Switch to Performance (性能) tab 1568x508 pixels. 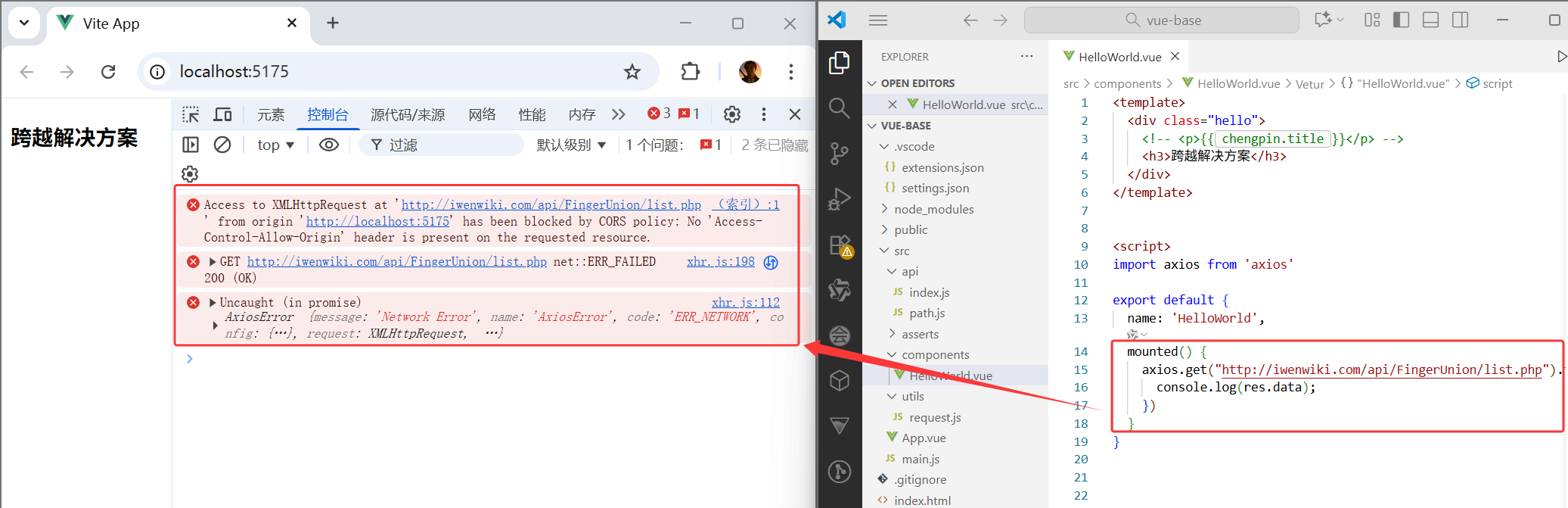pyautogui.click(x=532, y=114)
